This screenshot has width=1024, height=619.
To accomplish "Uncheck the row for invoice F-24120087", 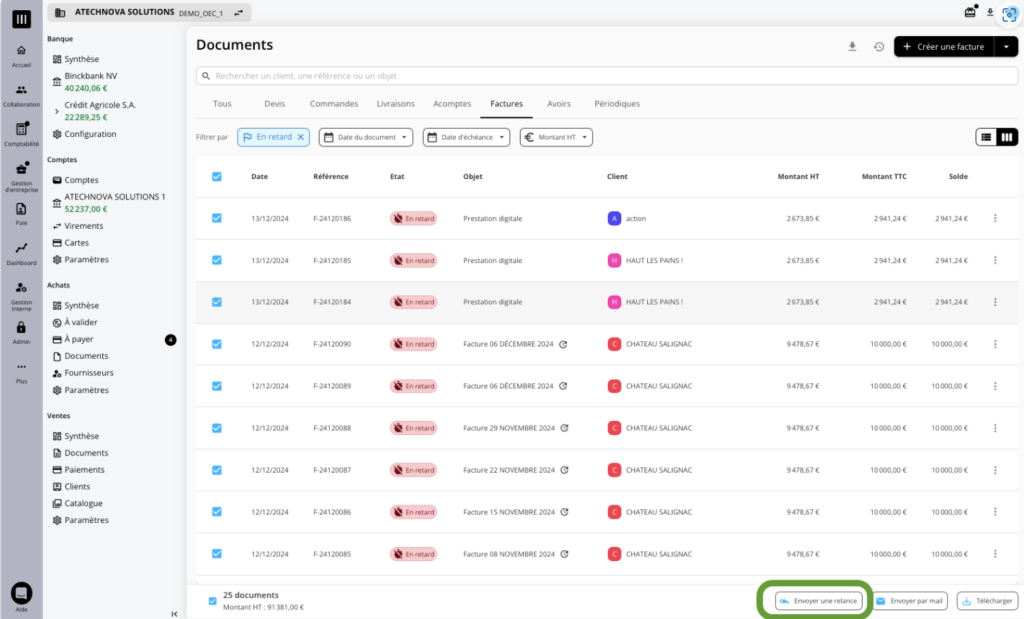I will click(x=217, y=470).
